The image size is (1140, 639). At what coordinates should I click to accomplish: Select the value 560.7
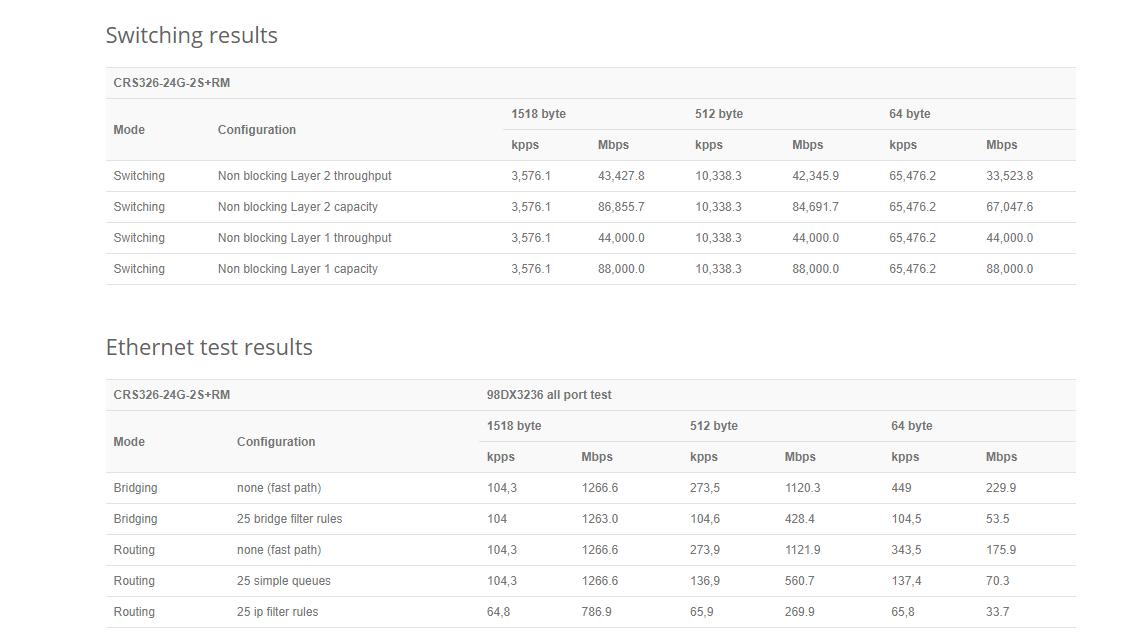coord(799,581)
